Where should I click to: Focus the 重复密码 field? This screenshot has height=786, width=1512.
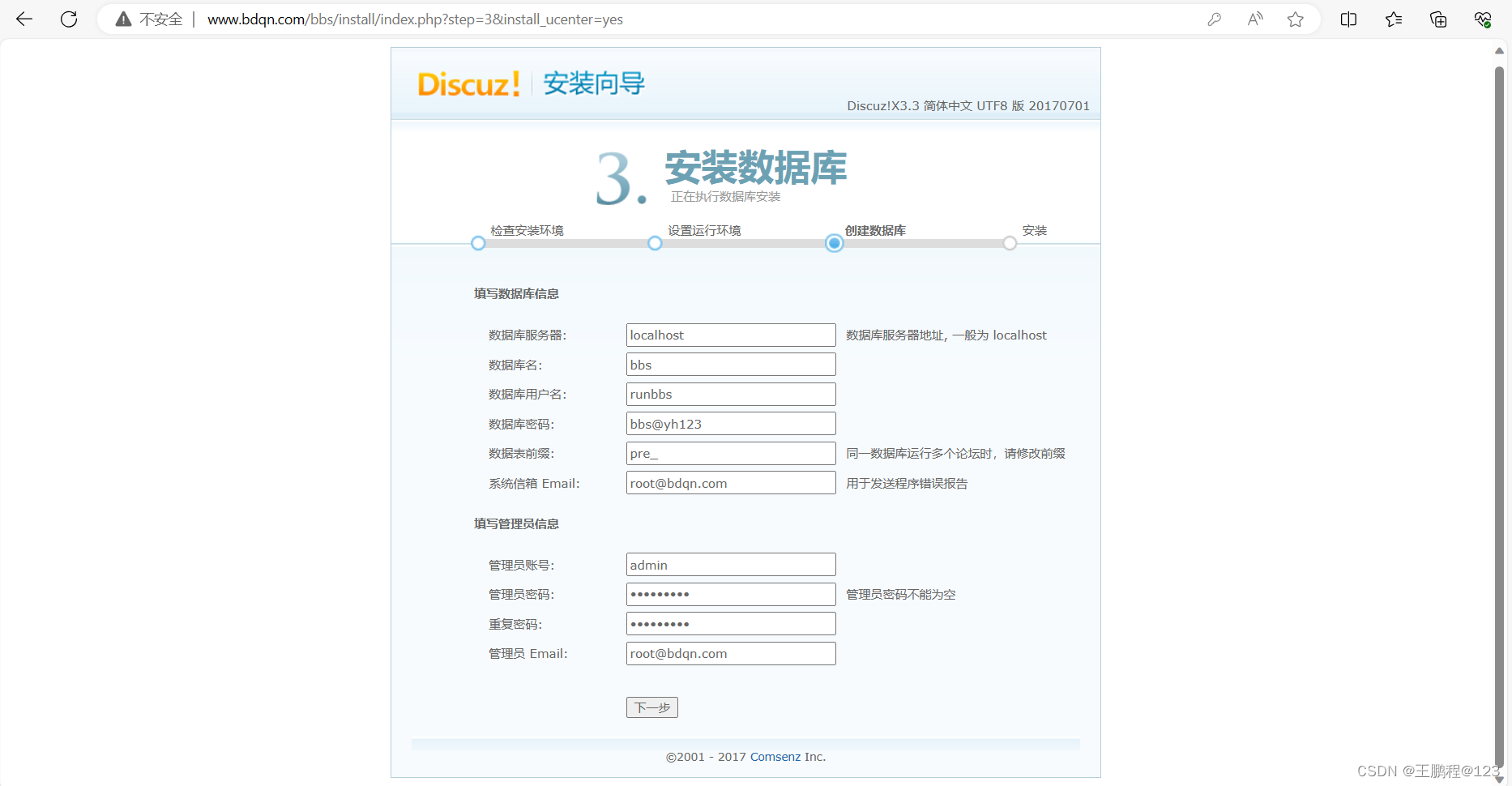pyautogui.click(x=731, y=624)
